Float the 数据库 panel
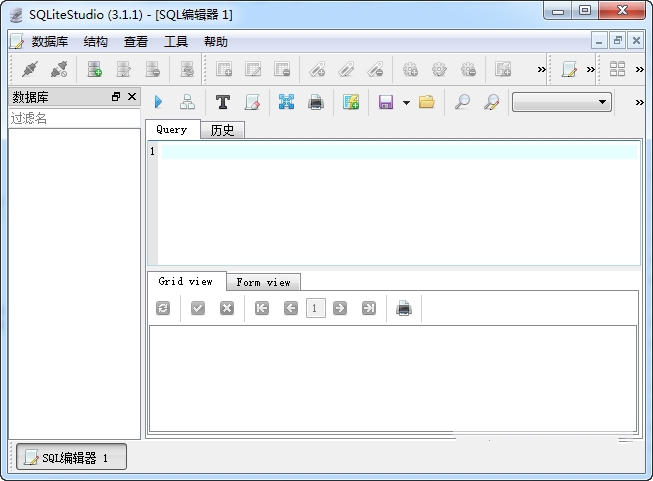The height and width of the screenshot is (481, 653). click(x=116, y=97)
